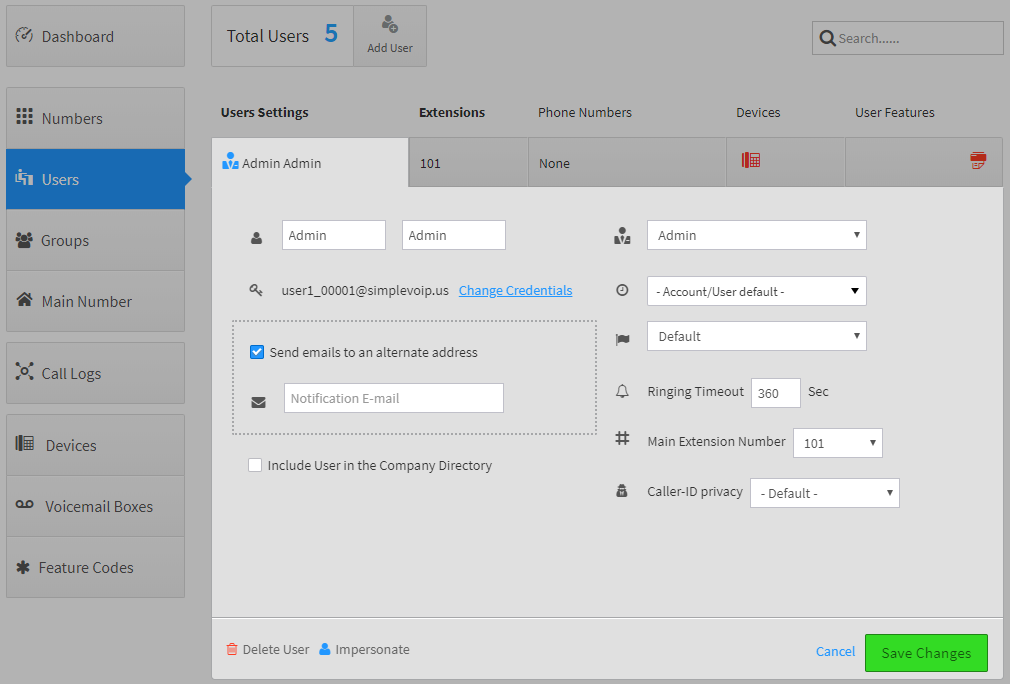Open the Main Extension Number 101 dropdown
This screenshot has width=1010, height=684.
pos(837,443)
